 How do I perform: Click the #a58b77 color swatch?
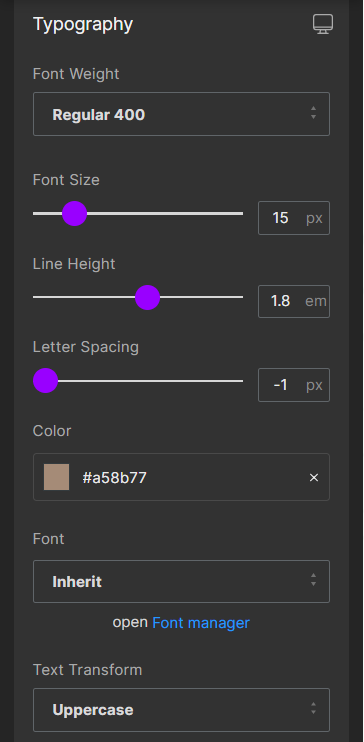[x=56, y=477]
